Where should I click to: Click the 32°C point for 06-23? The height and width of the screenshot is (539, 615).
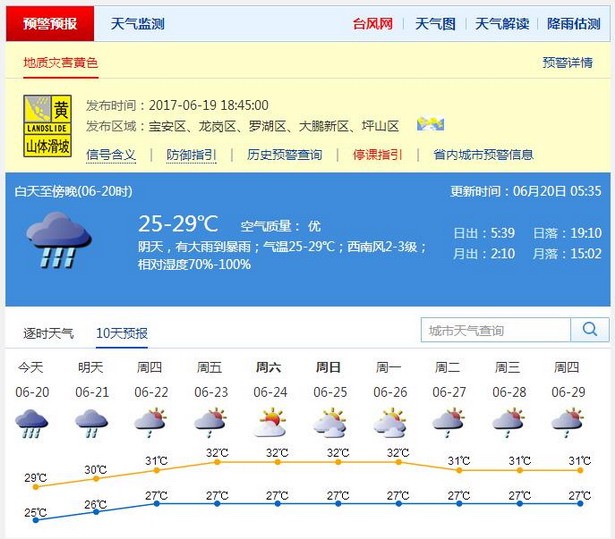pyautogui.click(x=216, y=462)
